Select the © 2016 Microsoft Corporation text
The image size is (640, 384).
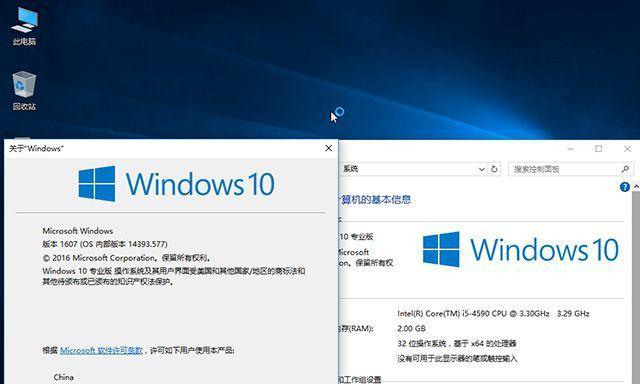(126, 257)
